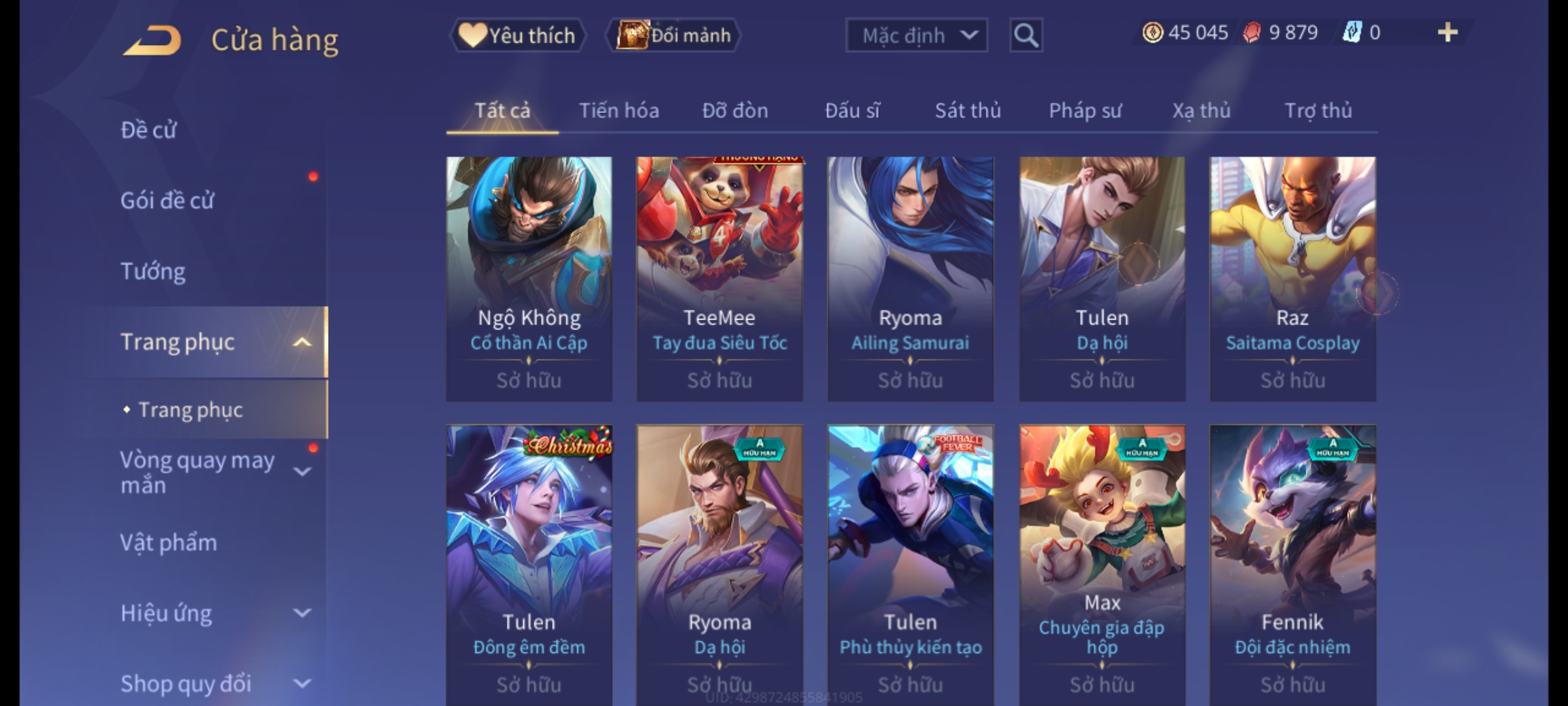This screenshot has width=1568, height=706.
Task: Expand the Vòng quay may mắn section
Action: click(x=302, y=471)
